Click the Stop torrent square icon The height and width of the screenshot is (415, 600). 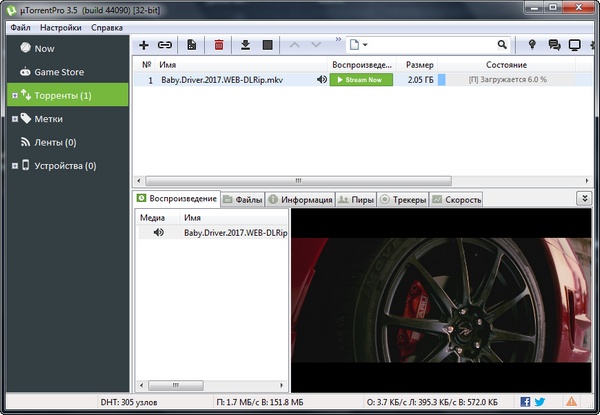pos(267,45)
